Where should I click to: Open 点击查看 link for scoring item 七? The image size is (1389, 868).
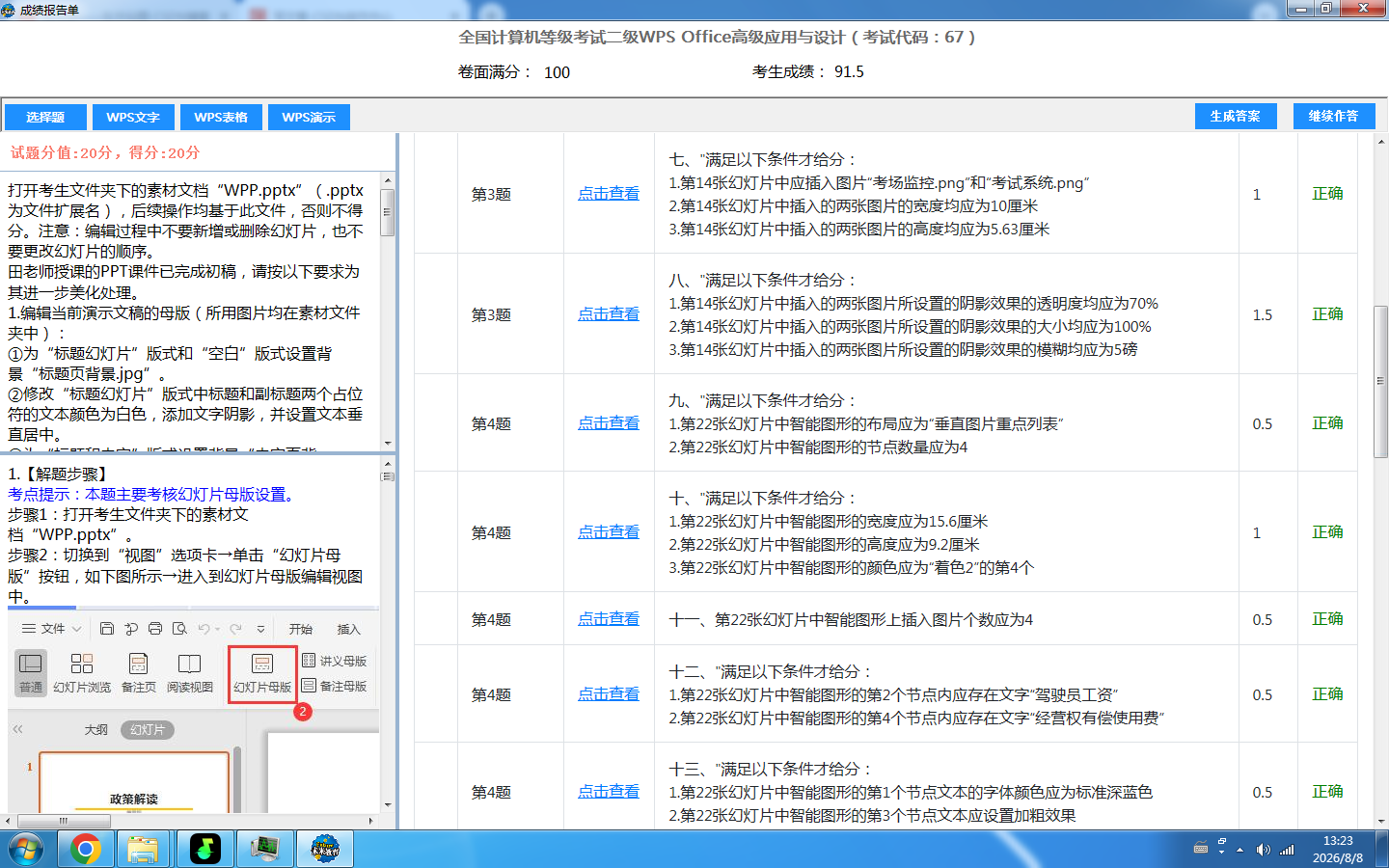tap(609, 194)
